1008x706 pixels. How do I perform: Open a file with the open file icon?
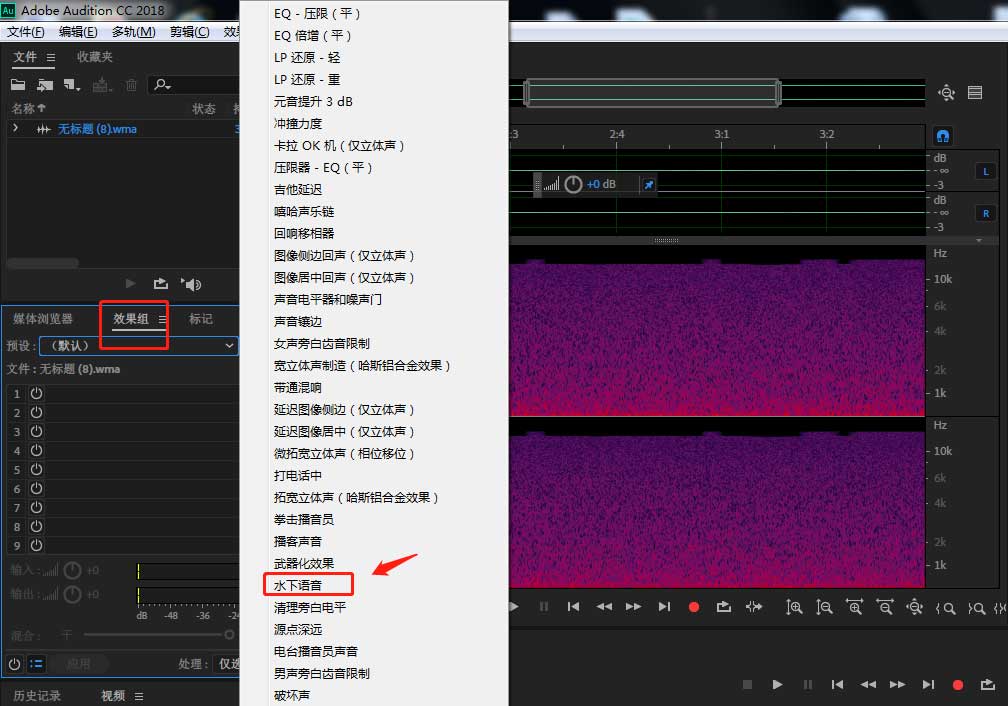pyautogui.click(x=20, y=83)
